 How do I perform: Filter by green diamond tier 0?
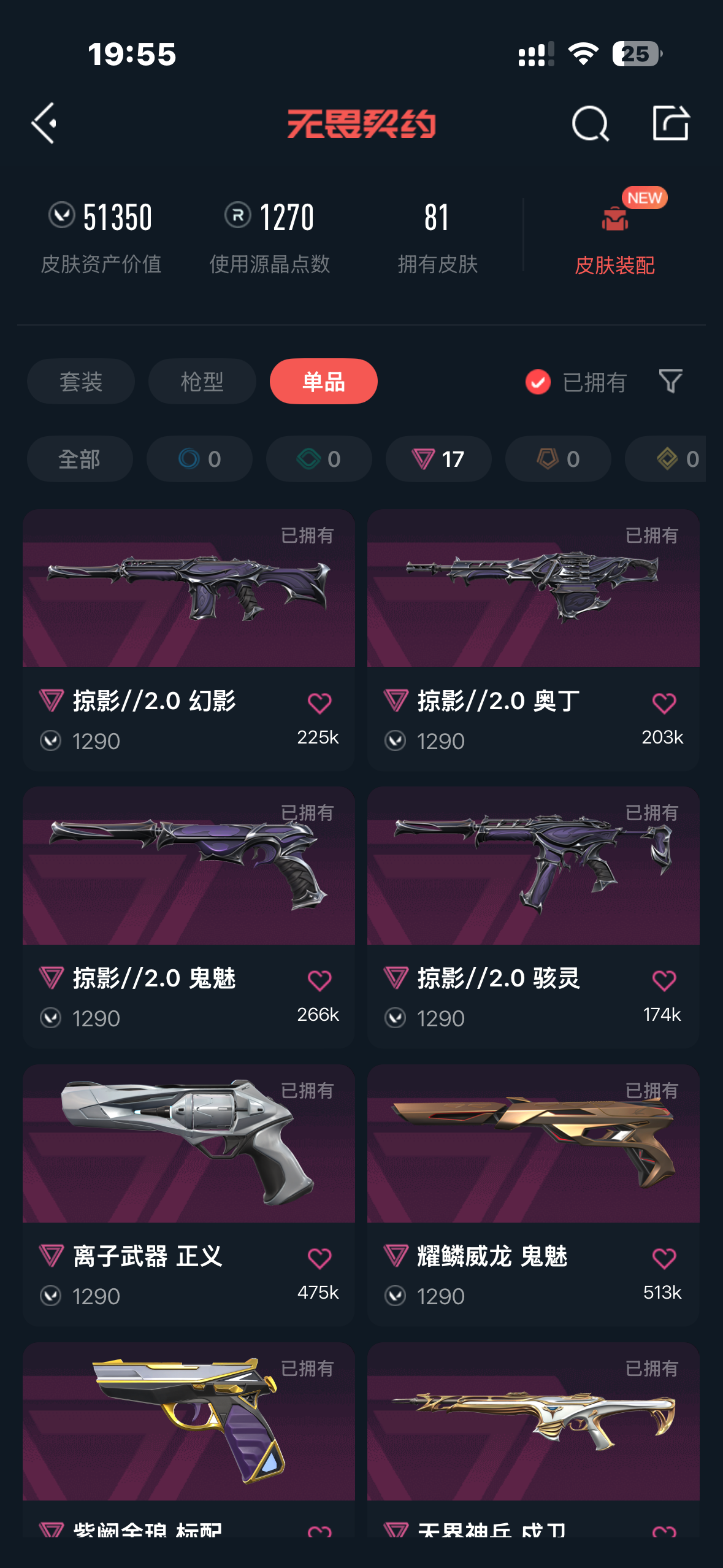click(x=319, y=459)
